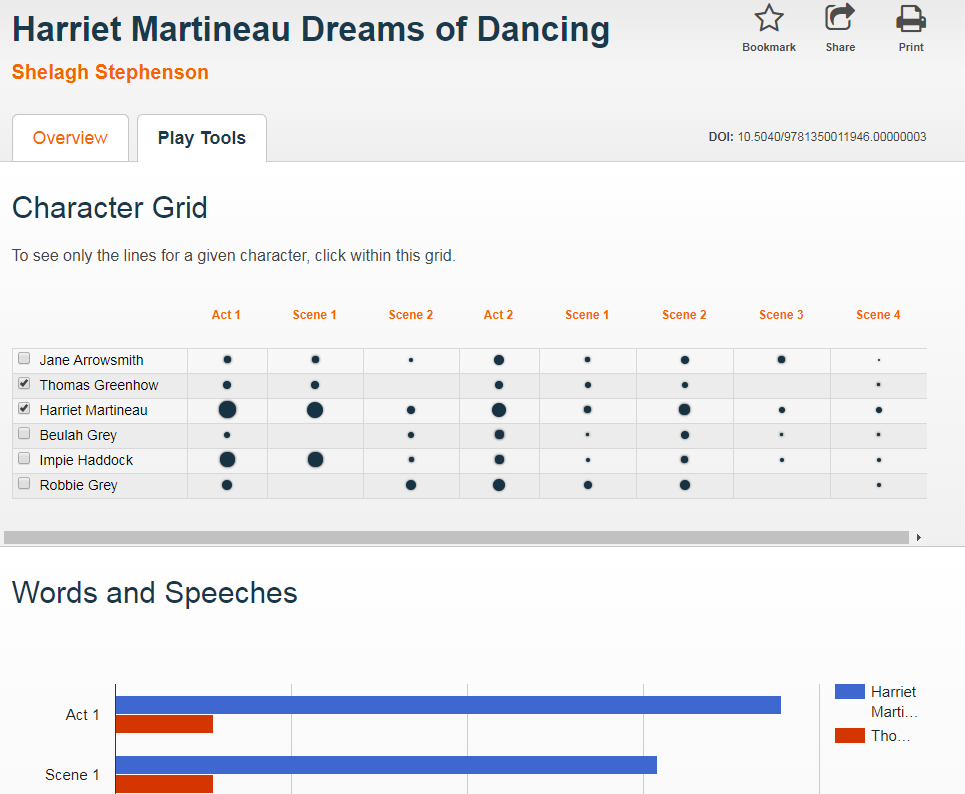Click the blue Harriet Martineau legend swatch
This screenshot has width=965, height=794.
849,692
